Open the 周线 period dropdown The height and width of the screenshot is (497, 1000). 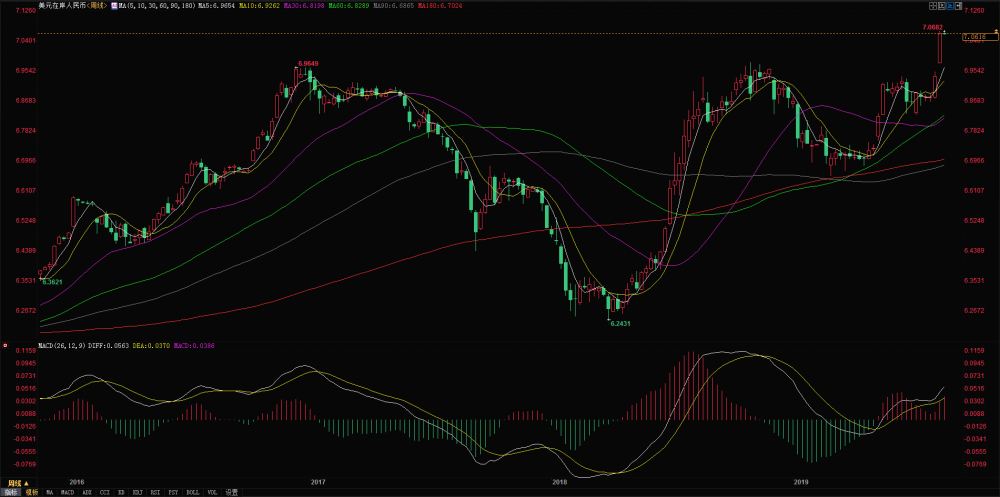coord(18,484)
